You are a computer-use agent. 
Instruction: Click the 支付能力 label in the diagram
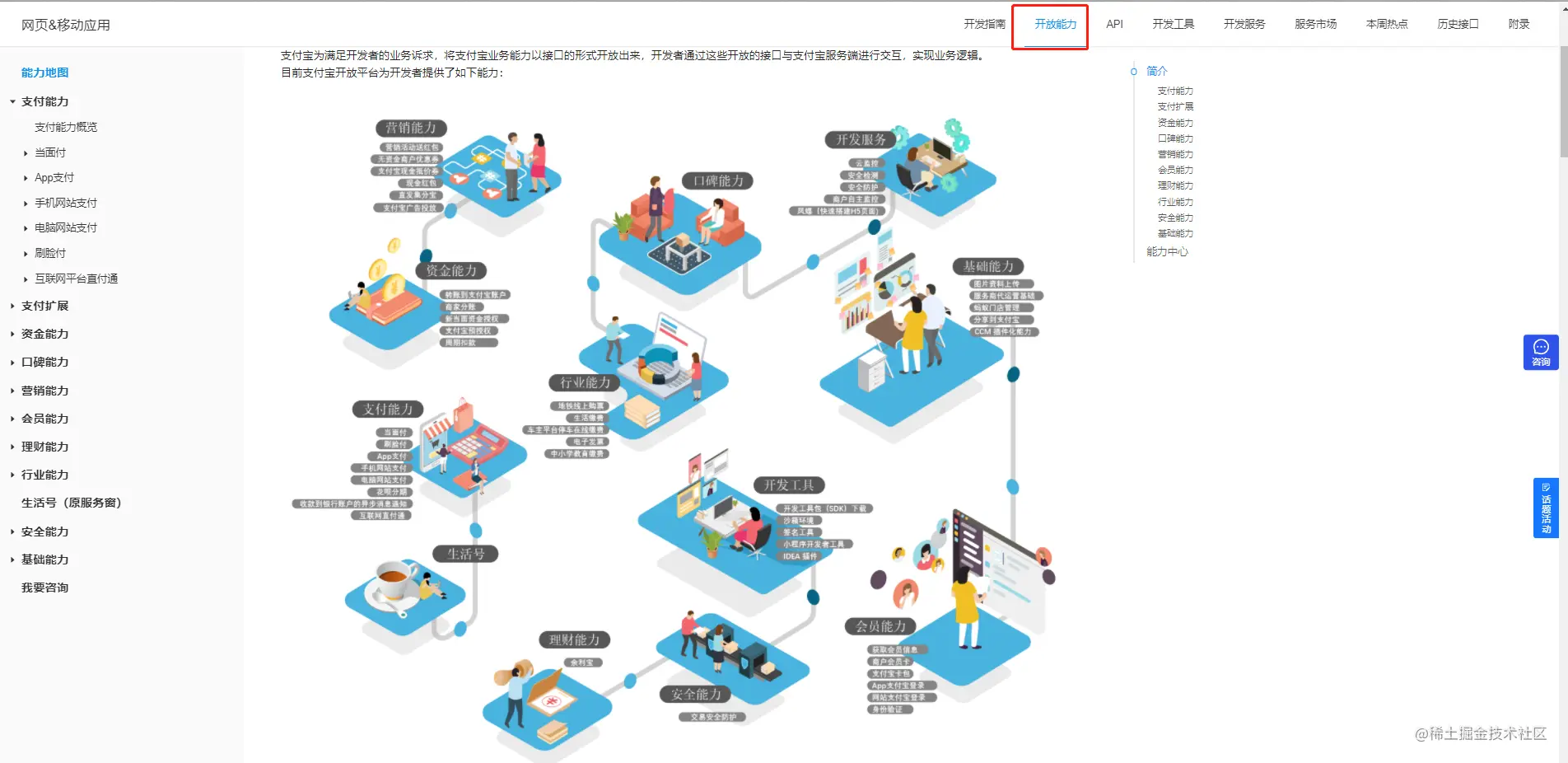388,409
